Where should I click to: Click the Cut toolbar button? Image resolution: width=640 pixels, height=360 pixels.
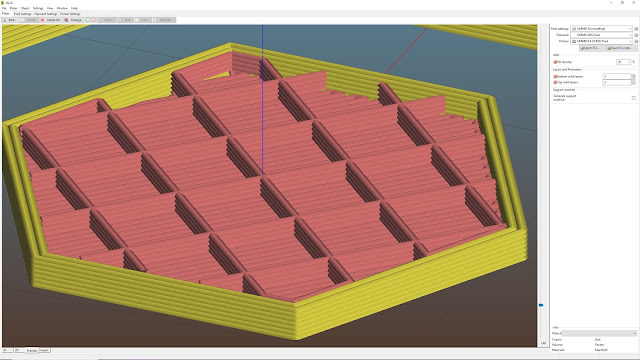pyautogui.click(x=143, y=20)
